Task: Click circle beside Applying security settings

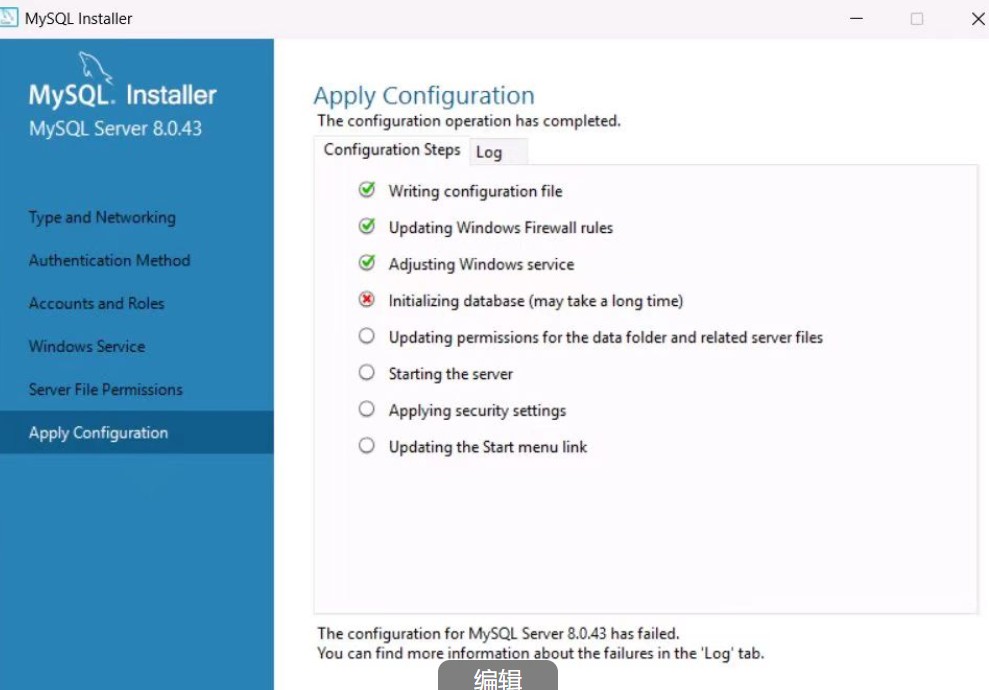Action: coord(366,409)
